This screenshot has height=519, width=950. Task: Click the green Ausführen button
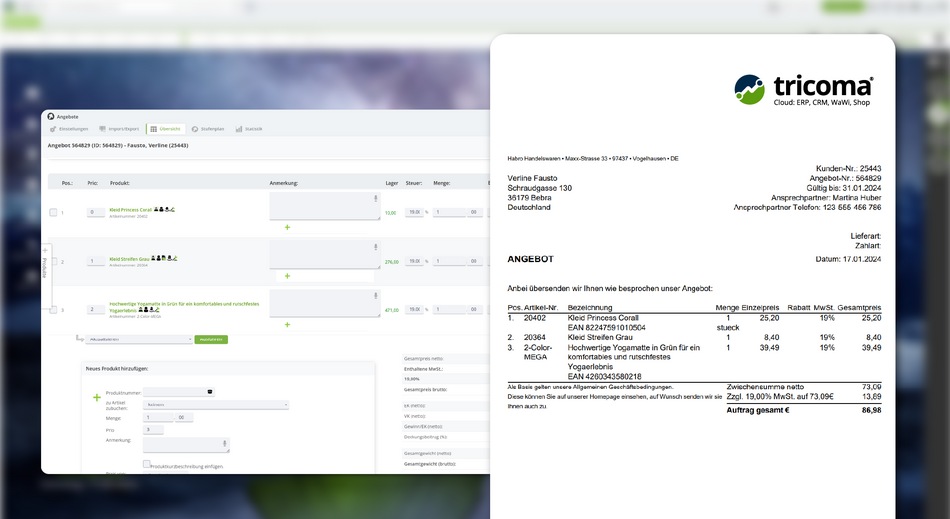tap(211, 339)
